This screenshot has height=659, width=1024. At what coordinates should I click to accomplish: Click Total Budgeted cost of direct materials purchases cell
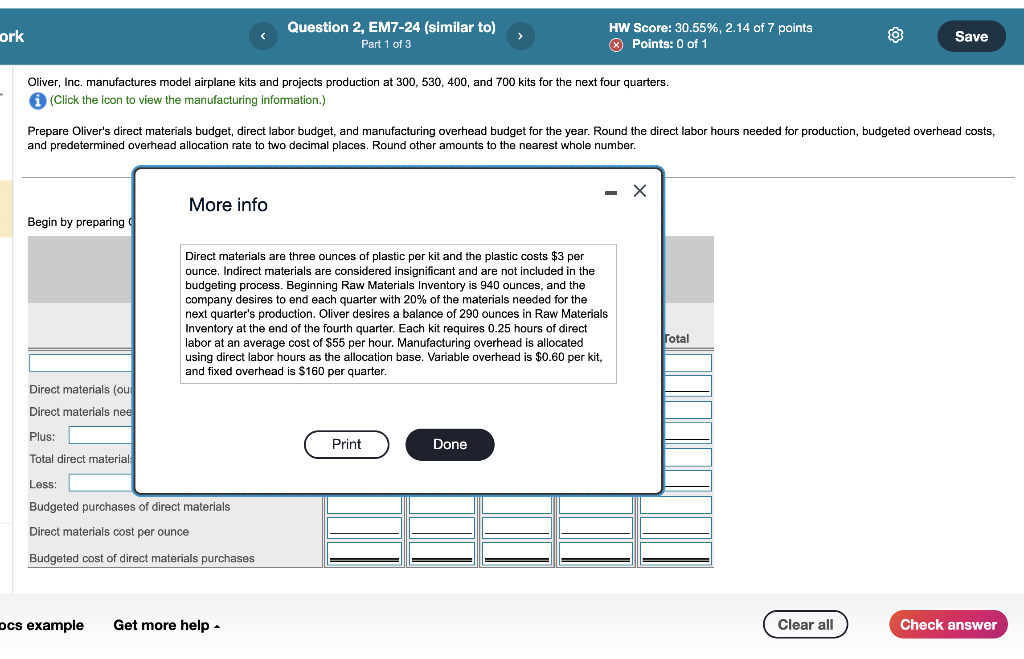coord(675,554)
